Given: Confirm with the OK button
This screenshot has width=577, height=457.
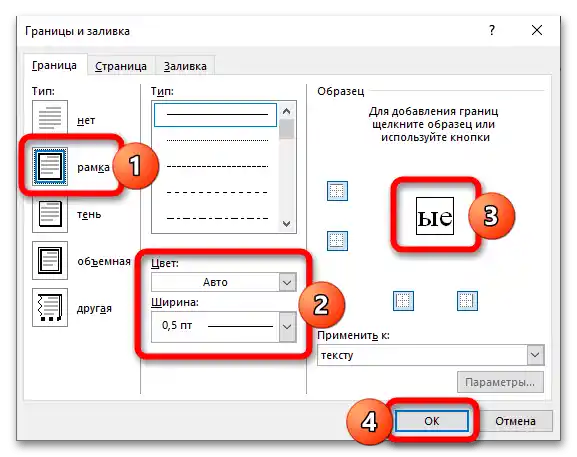Looking at the screenshot, I should (432, 421).
